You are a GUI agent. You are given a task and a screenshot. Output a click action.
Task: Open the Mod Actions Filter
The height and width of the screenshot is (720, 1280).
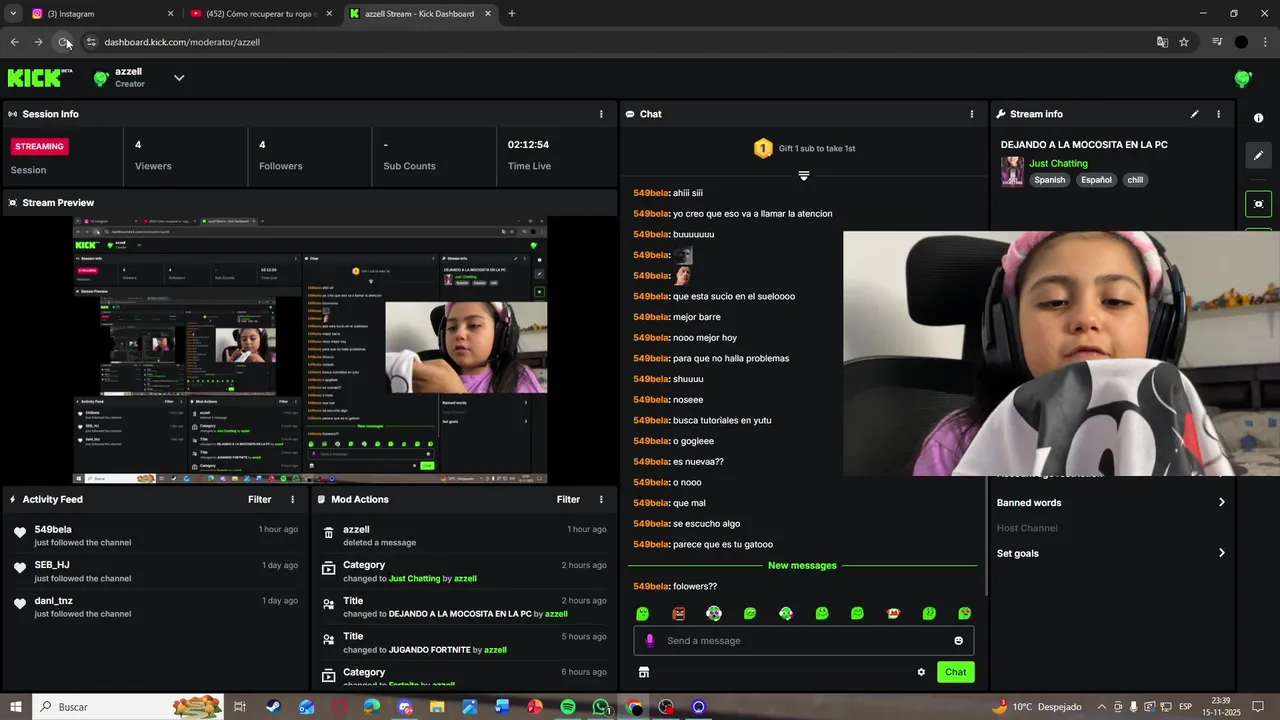(568, 499)
